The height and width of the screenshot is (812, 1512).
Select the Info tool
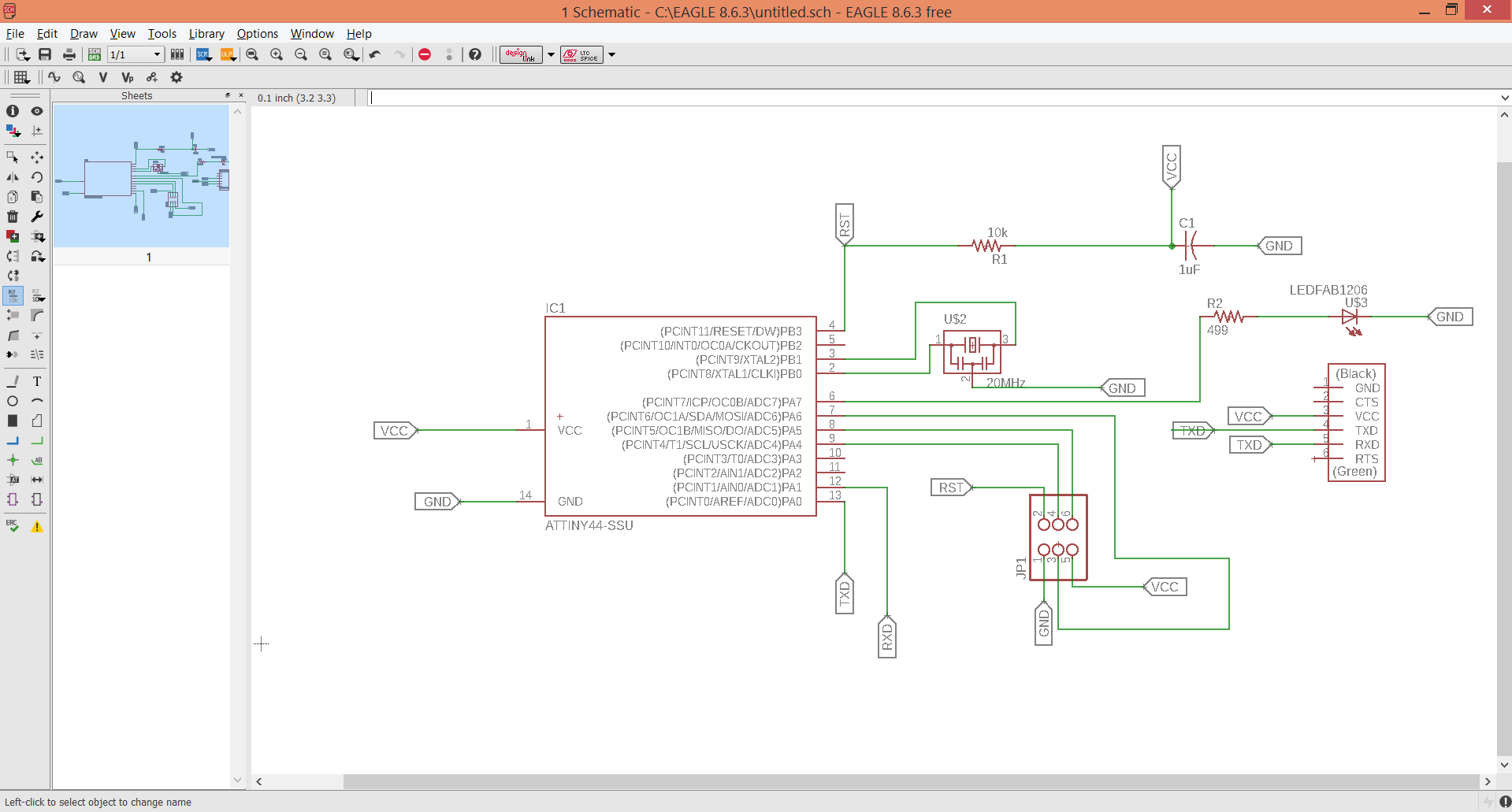click(13, 111)
